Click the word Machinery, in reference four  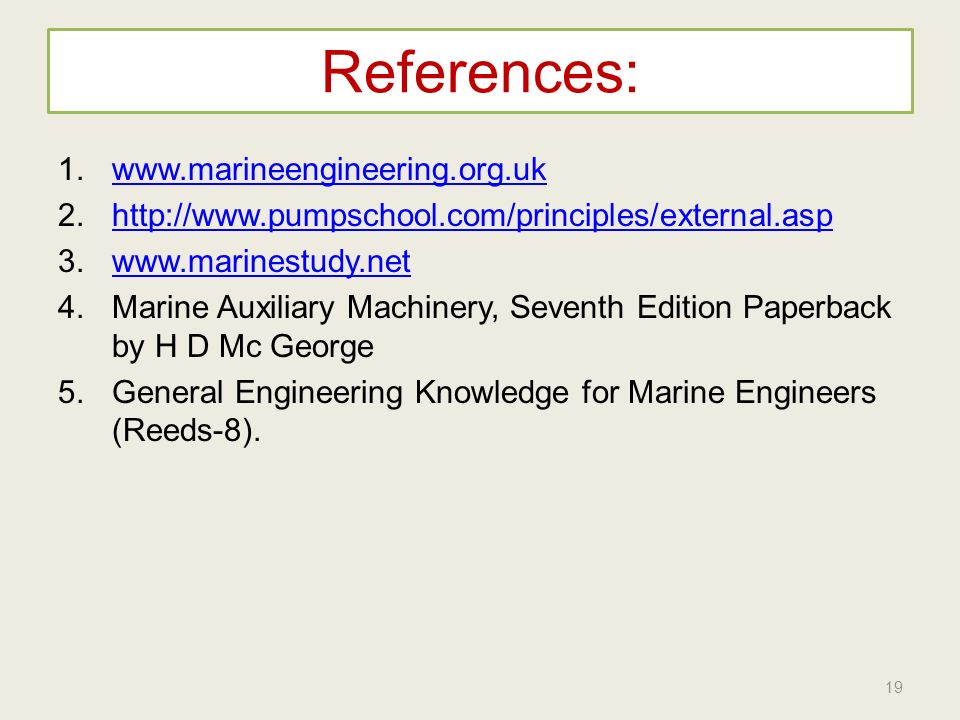422,309
